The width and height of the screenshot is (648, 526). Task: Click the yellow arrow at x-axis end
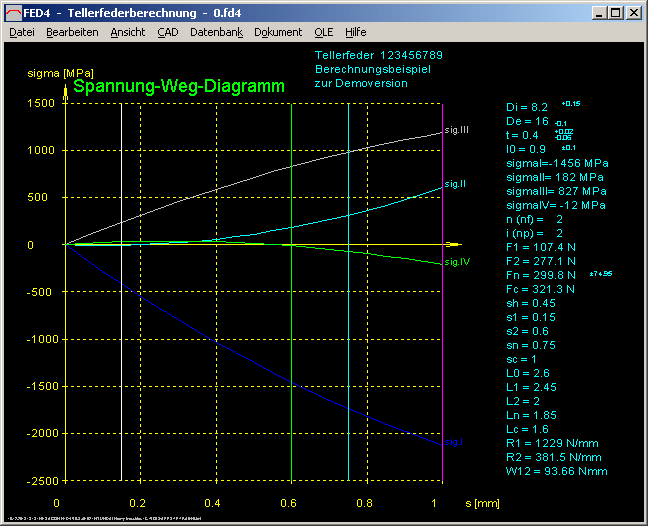point(455,244)
